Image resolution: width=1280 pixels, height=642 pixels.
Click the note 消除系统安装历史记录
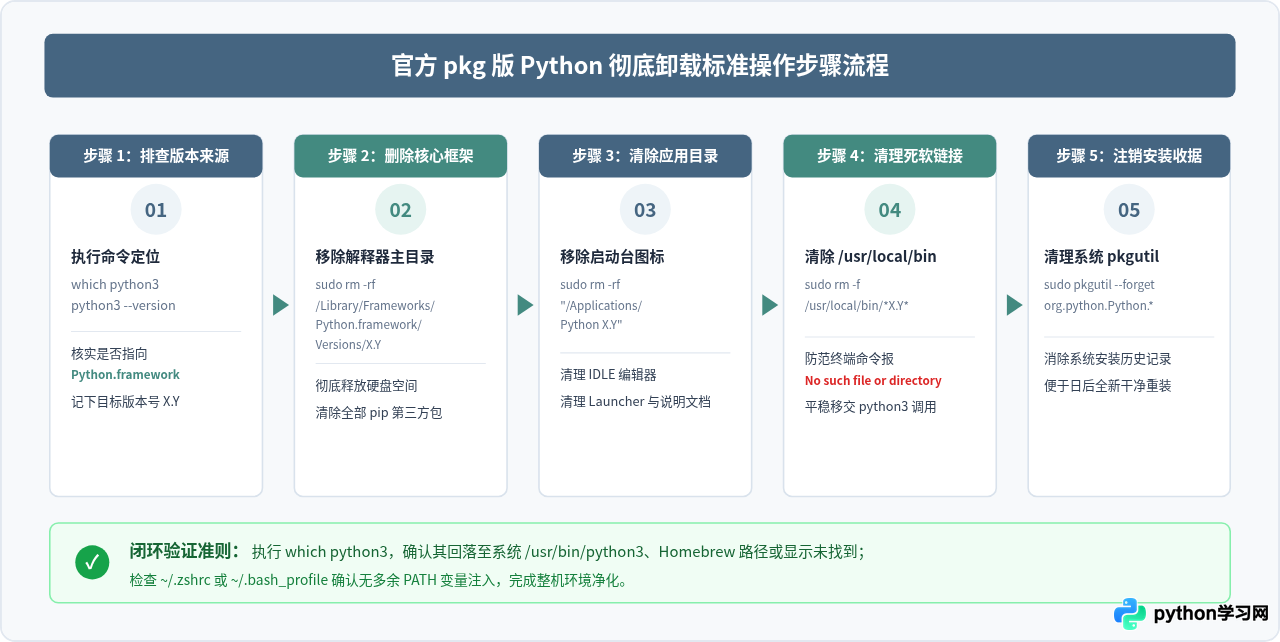coord(1108,359)
